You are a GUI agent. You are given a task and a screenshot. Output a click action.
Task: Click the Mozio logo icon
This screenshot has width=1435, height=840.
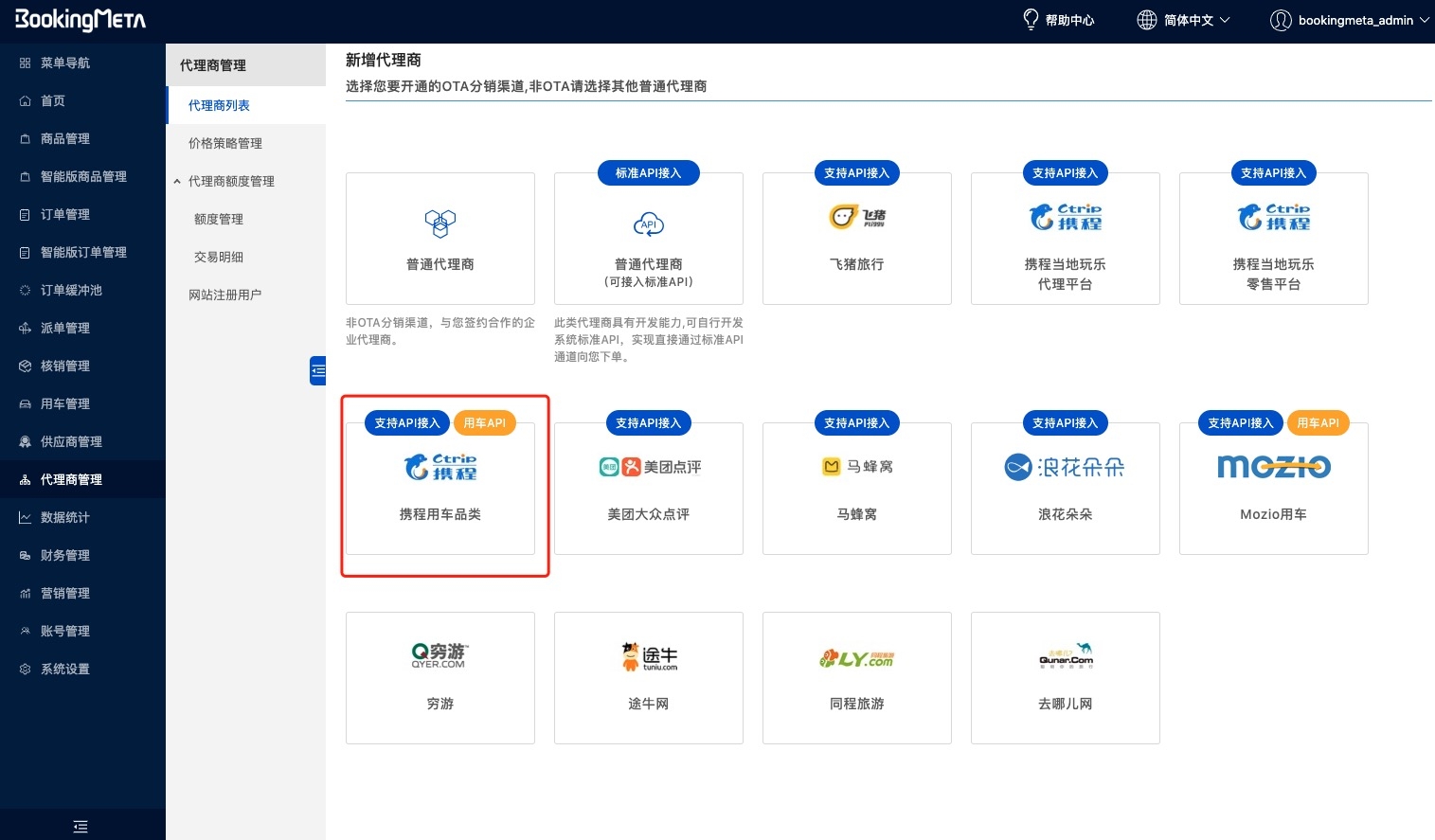click(x=1273, y=467)
